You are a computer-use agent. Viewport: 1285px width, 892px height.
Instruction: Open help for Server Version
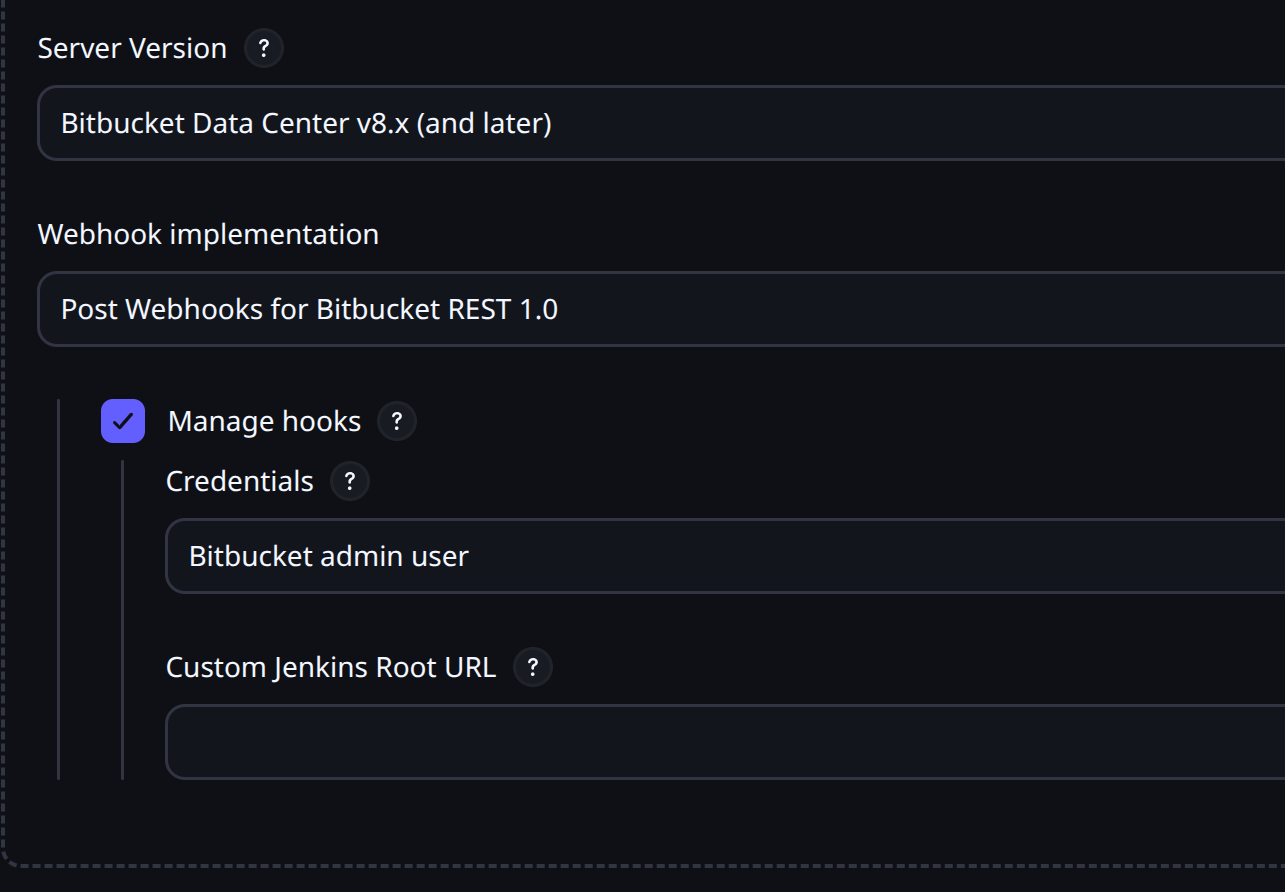264,48
